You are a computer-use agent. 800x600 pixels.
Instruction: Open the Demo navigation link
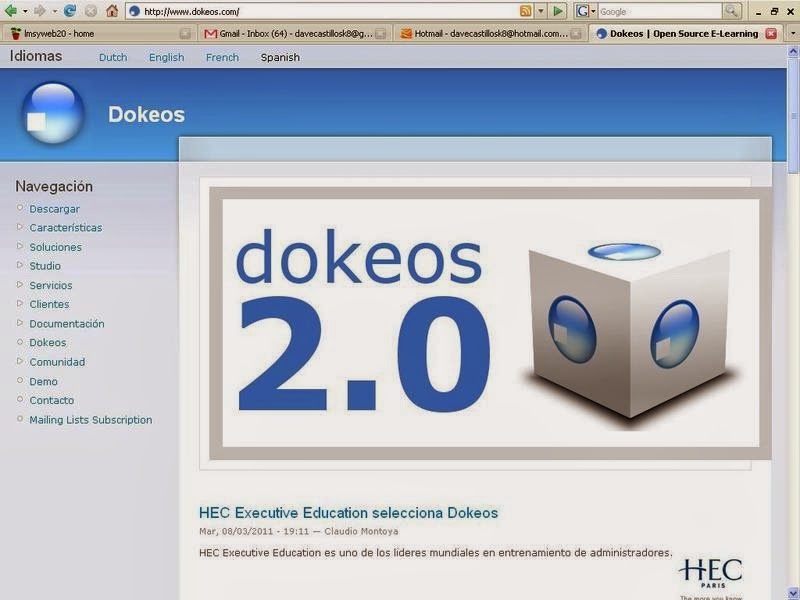43,382
